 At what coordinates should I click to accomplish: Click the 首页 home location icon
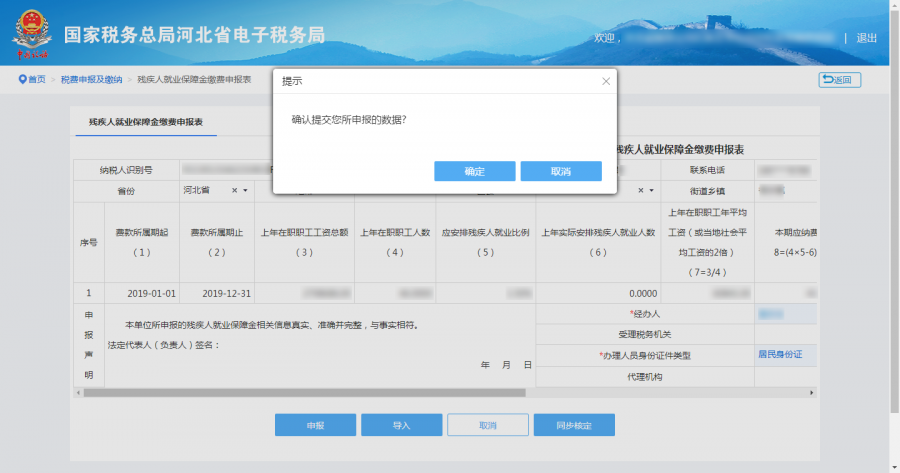22,79
